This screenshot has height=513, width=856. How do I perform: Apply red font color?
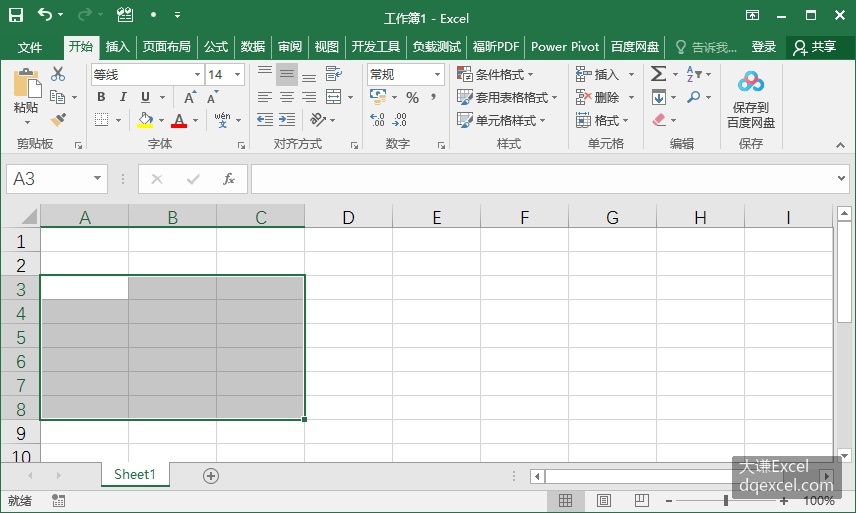tap(179, 120)
